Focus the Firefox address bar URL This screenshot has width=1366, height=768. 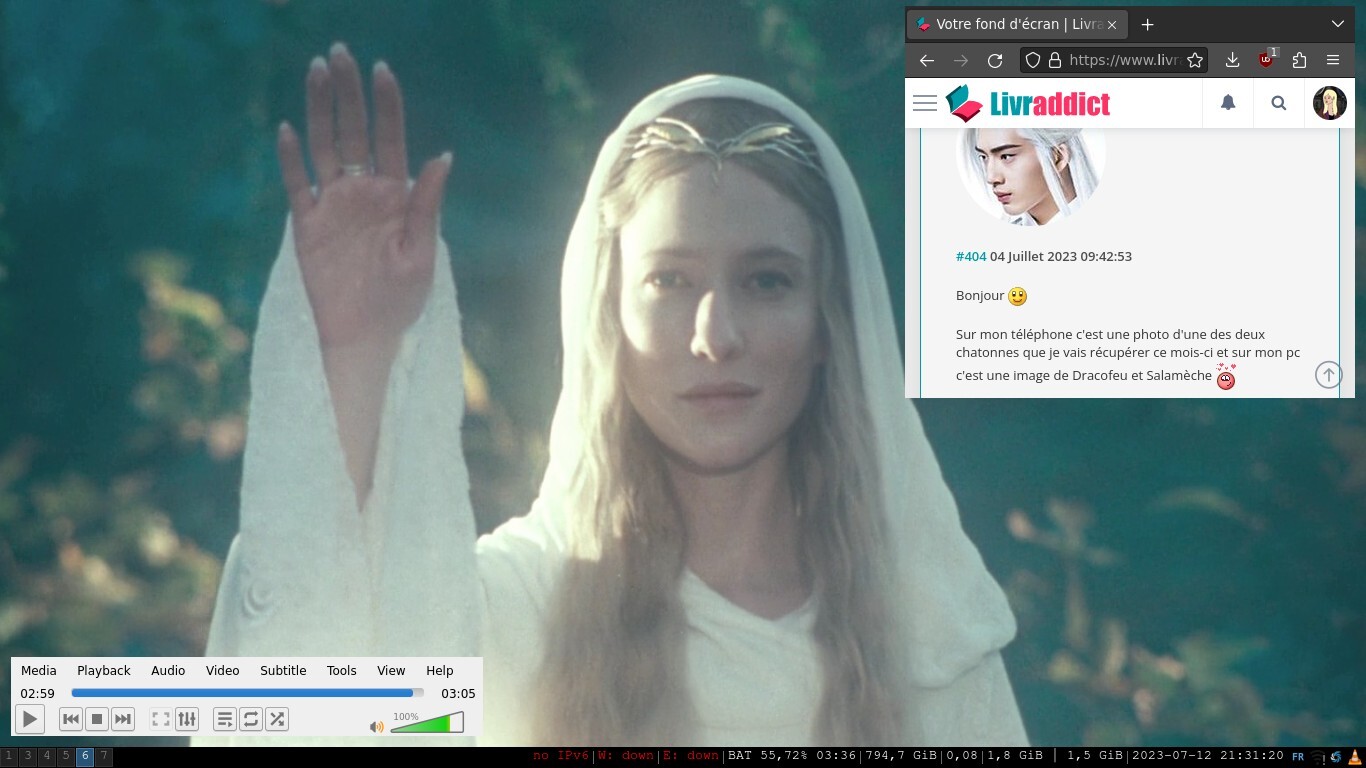(x=1125, y=60)
